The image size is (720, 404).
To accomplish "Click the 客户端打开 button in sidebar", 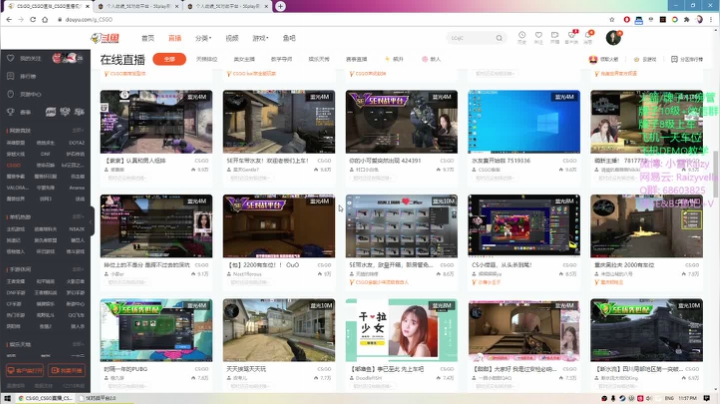I will point(24,370).
